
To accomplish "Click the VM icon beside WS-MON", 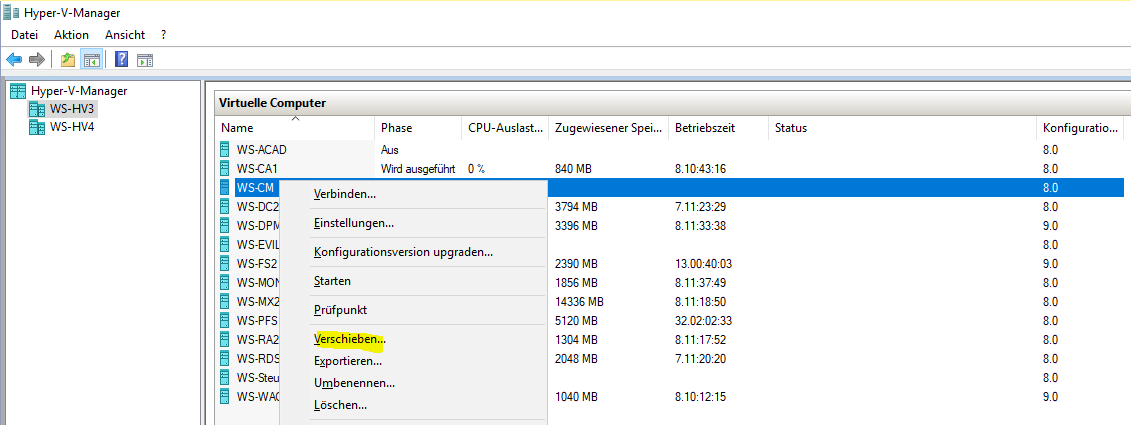I will 226,282.
